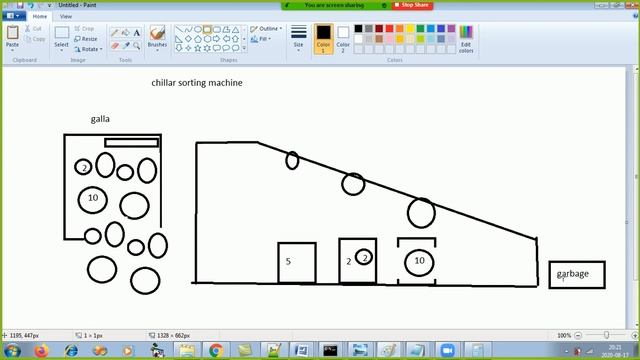Open the line Size dropdown
Image resolution: width=640 pixels, height=360 pixels.
click(x=298, y=39)
